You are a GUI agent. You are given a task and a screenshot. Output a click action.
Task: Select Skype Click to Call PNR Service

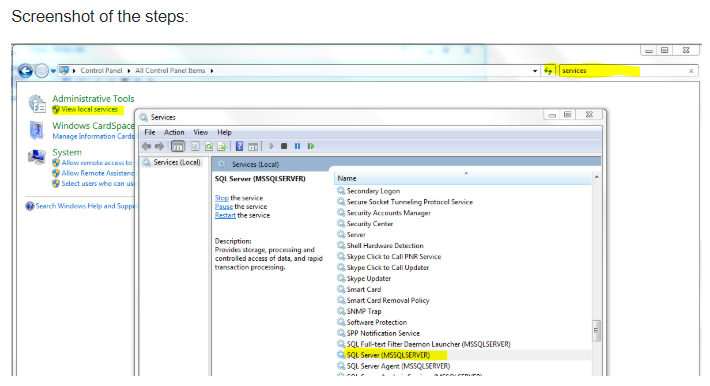pyautogui.click(x=393, y=256)
